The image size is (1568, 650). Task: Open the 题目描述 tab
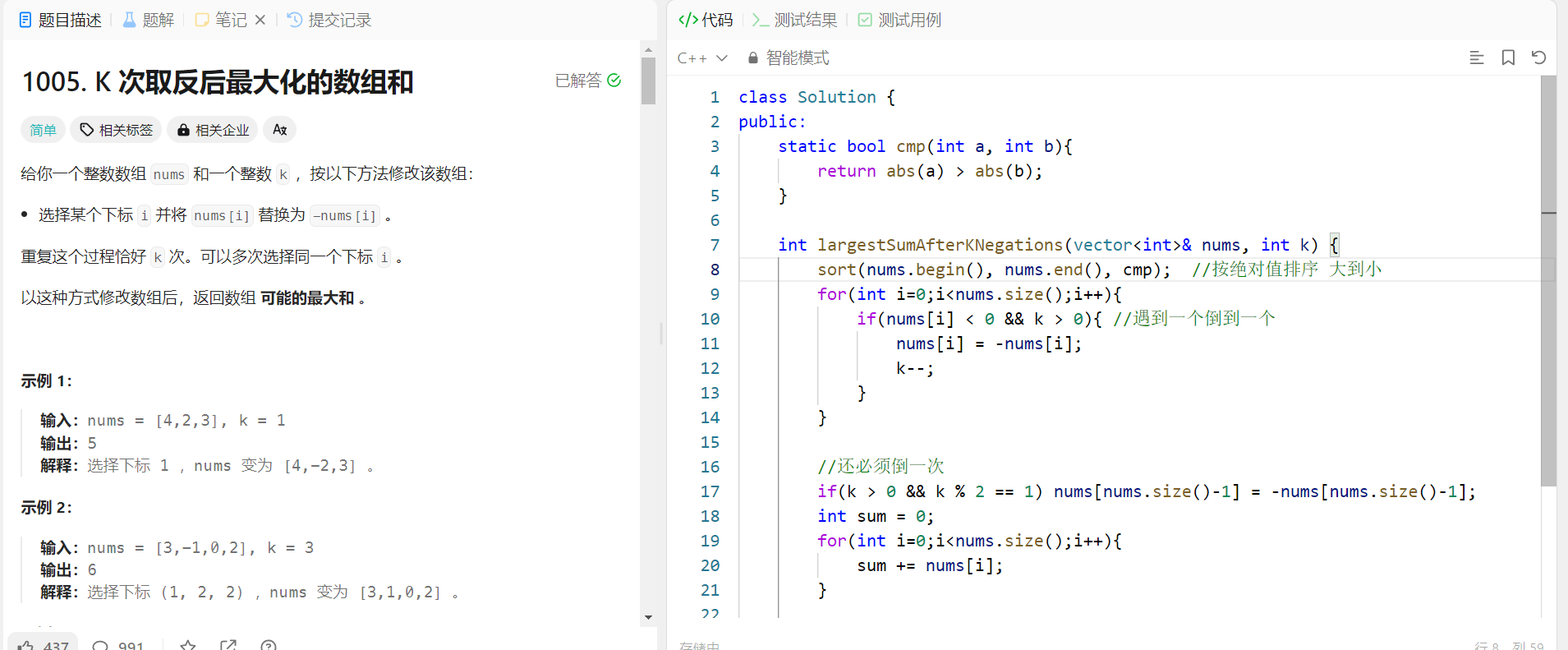click(x=60, y=20)
